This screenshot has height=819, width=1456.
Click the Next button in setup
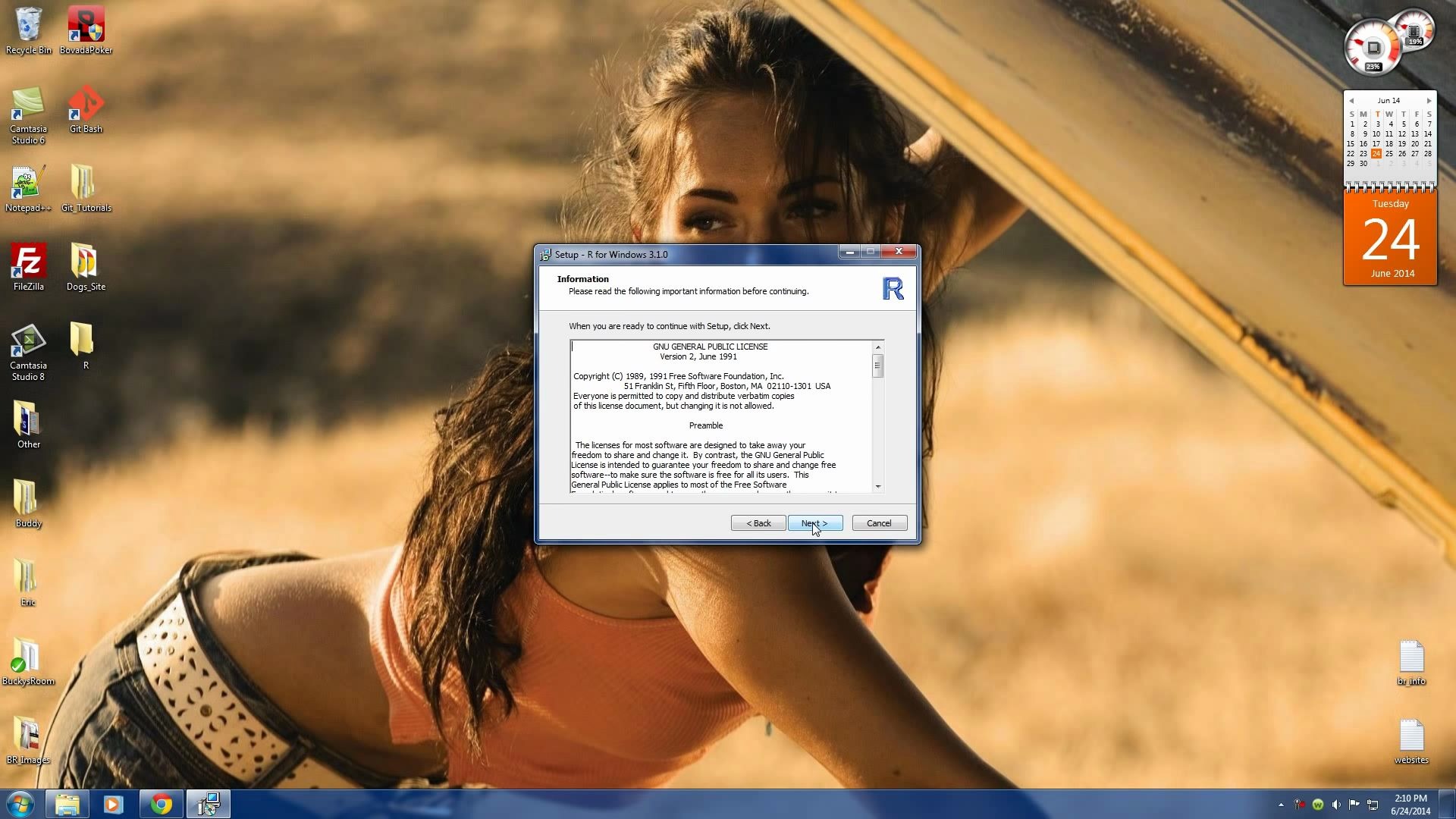(814, 523)
